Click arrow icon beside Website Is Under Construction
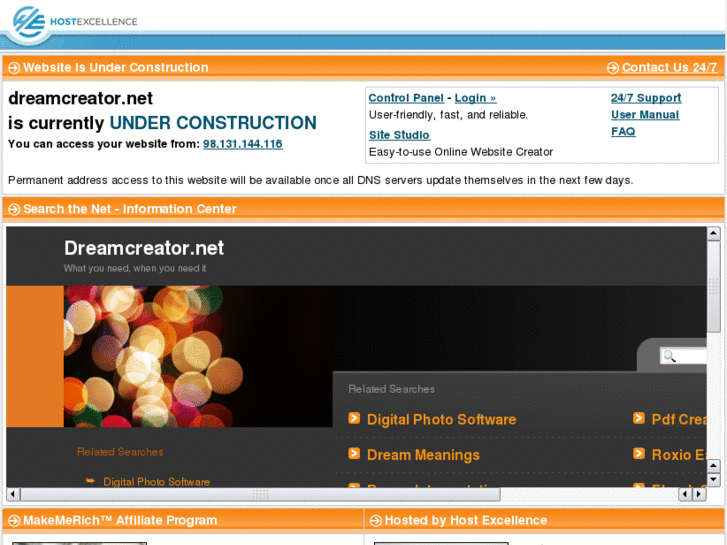The width and height of the screenshot is (727, 545). 14,68
